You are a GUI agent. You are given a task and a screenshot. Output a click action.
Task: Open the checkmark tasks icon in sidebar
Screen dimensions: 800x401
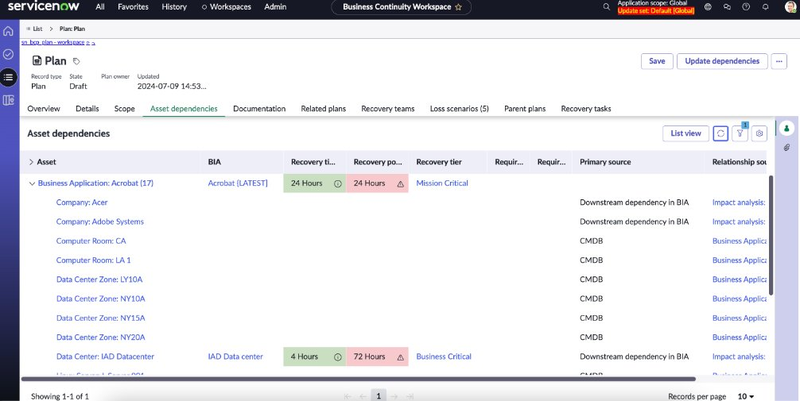pyautogui.click(x=8, y=54)
